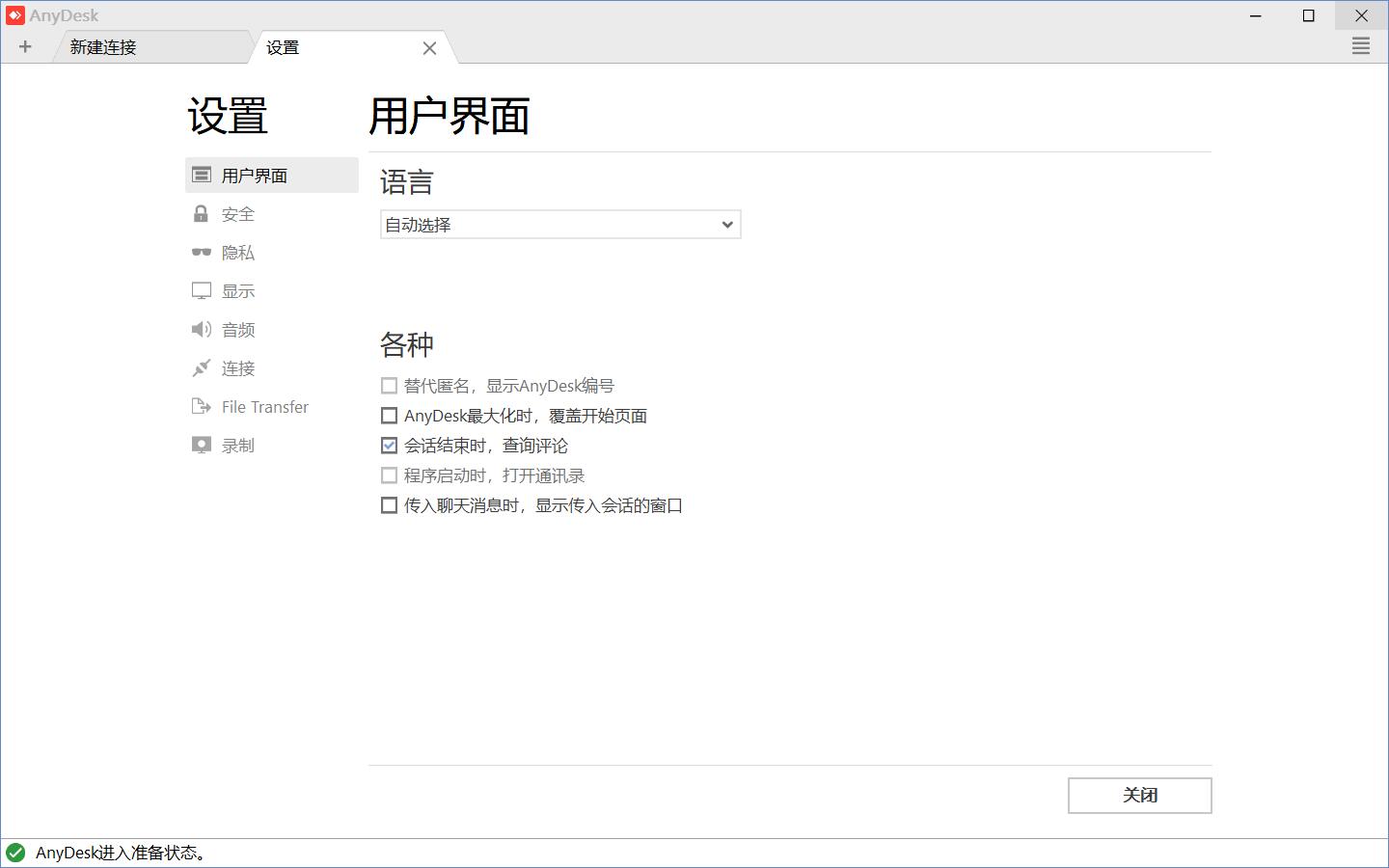Click the AnyDesk进入准备状态 status text

tap(123, 853)
